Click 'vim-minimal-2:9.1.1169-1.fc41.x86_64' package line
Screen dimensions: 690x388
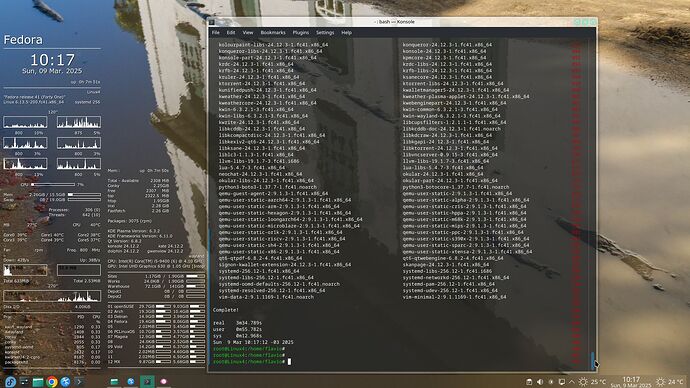point(454,297)
